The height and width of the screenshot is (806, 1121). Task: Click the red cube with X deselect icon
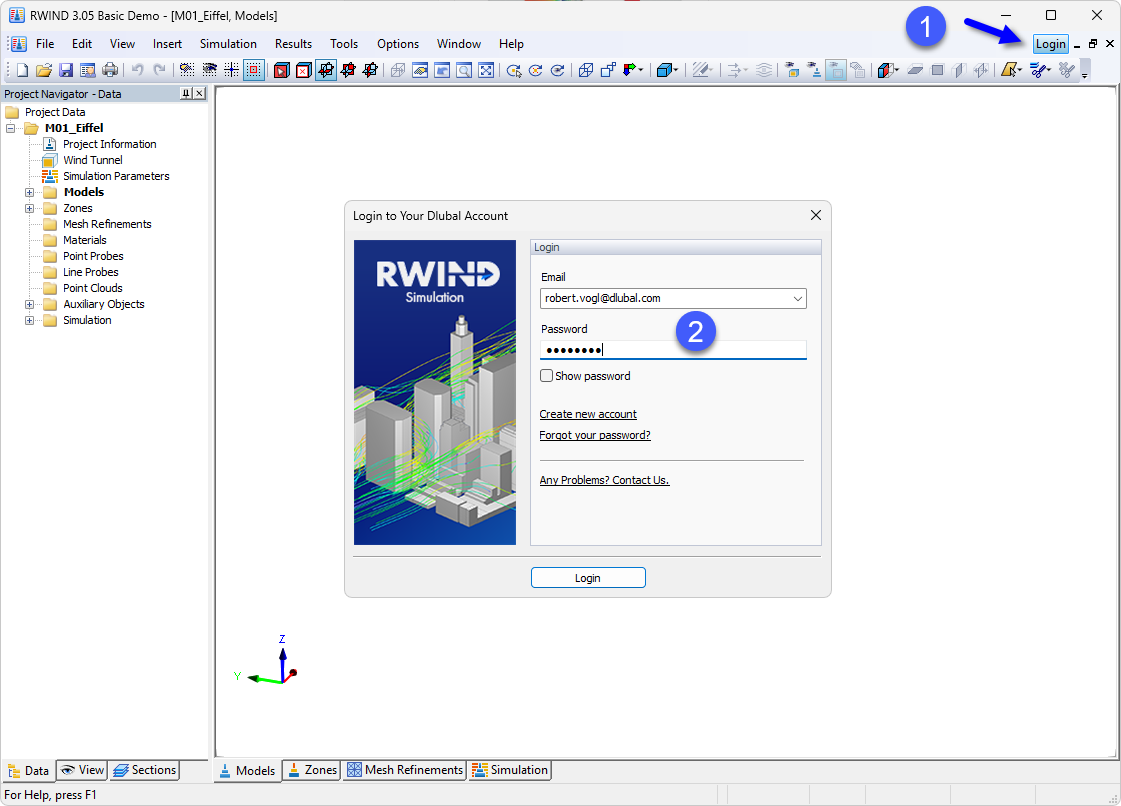pos(304,70)
